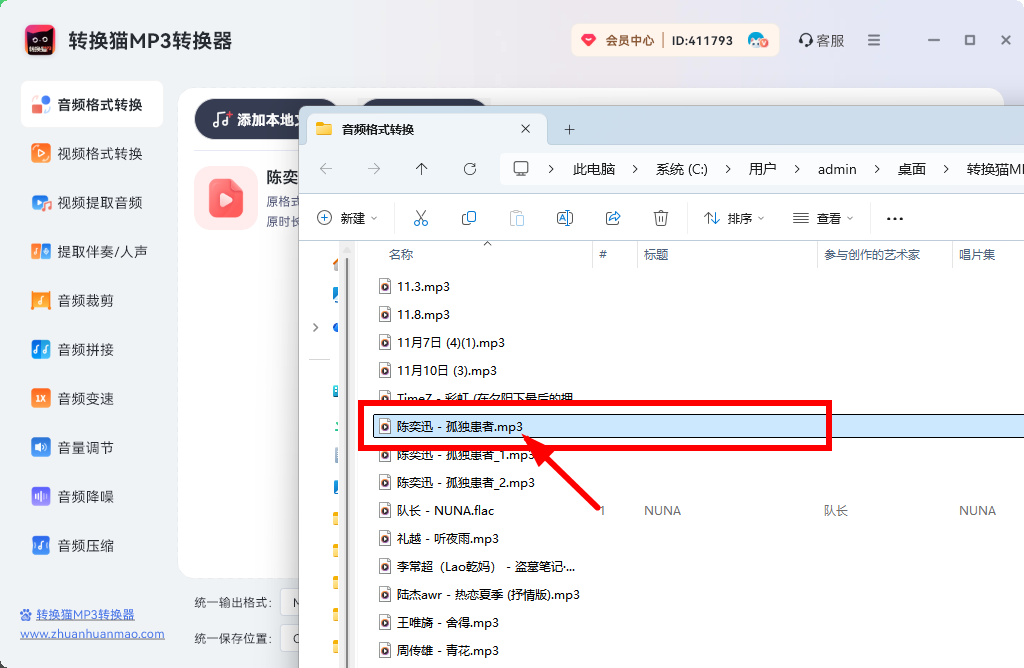Open the 音频裁剪 tool

(85, 301)
